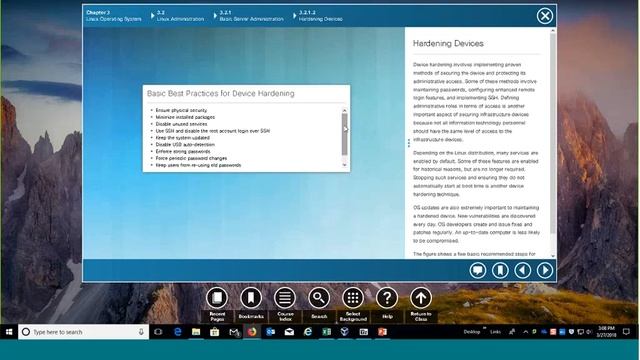Click the taskbar volume speaker icon
The width and height of the screenshot is (640, 360).
click(x=589, y=332)
